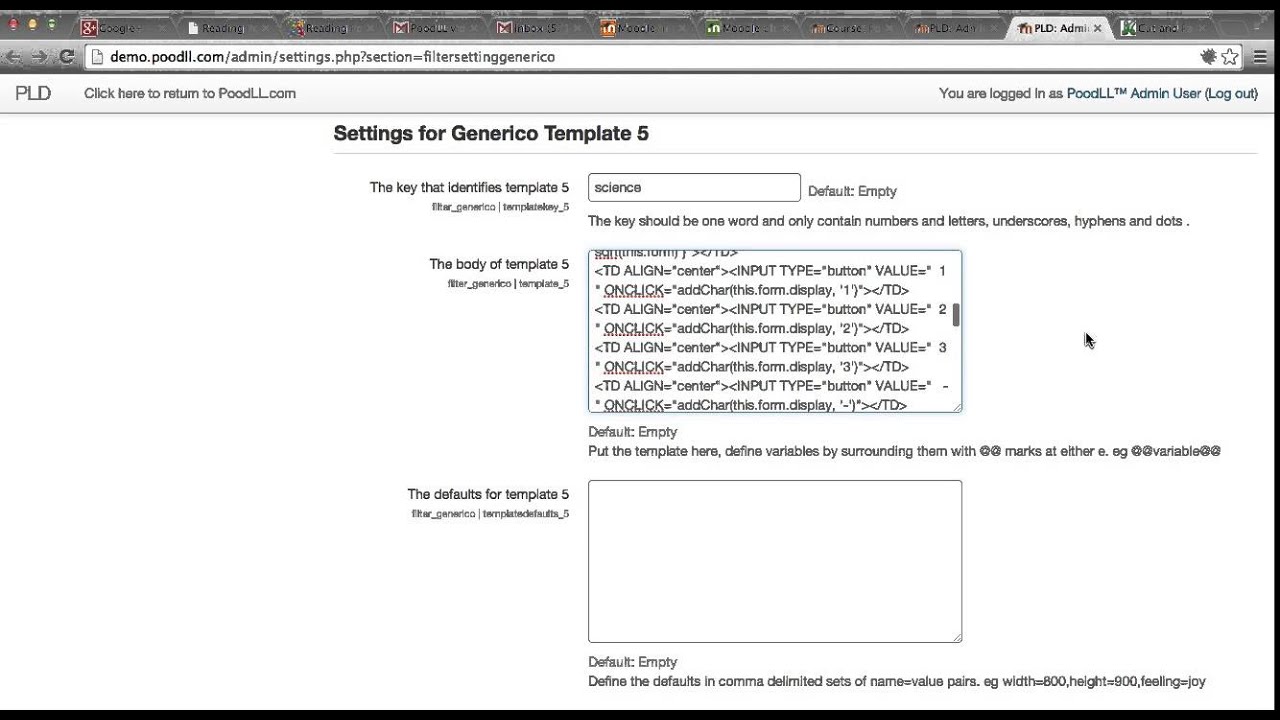
Task: Click the addChar(this.form.display, '-') code line
Action: pos(751,405)
